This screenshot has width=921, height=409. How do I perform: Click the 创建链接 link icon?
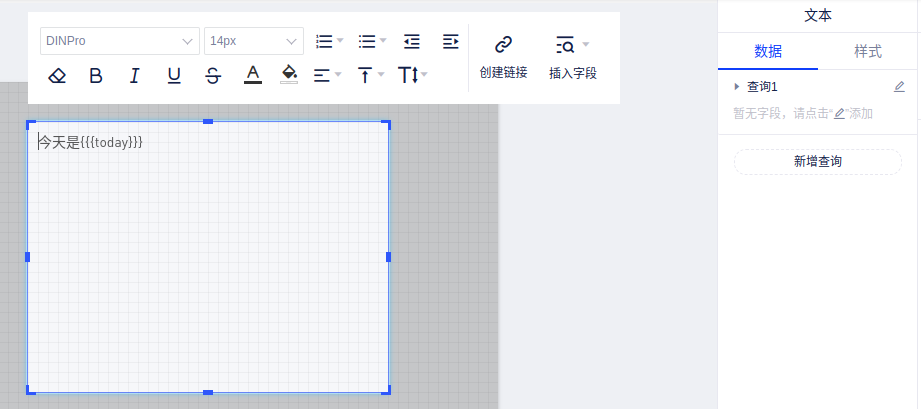[503, 44]
